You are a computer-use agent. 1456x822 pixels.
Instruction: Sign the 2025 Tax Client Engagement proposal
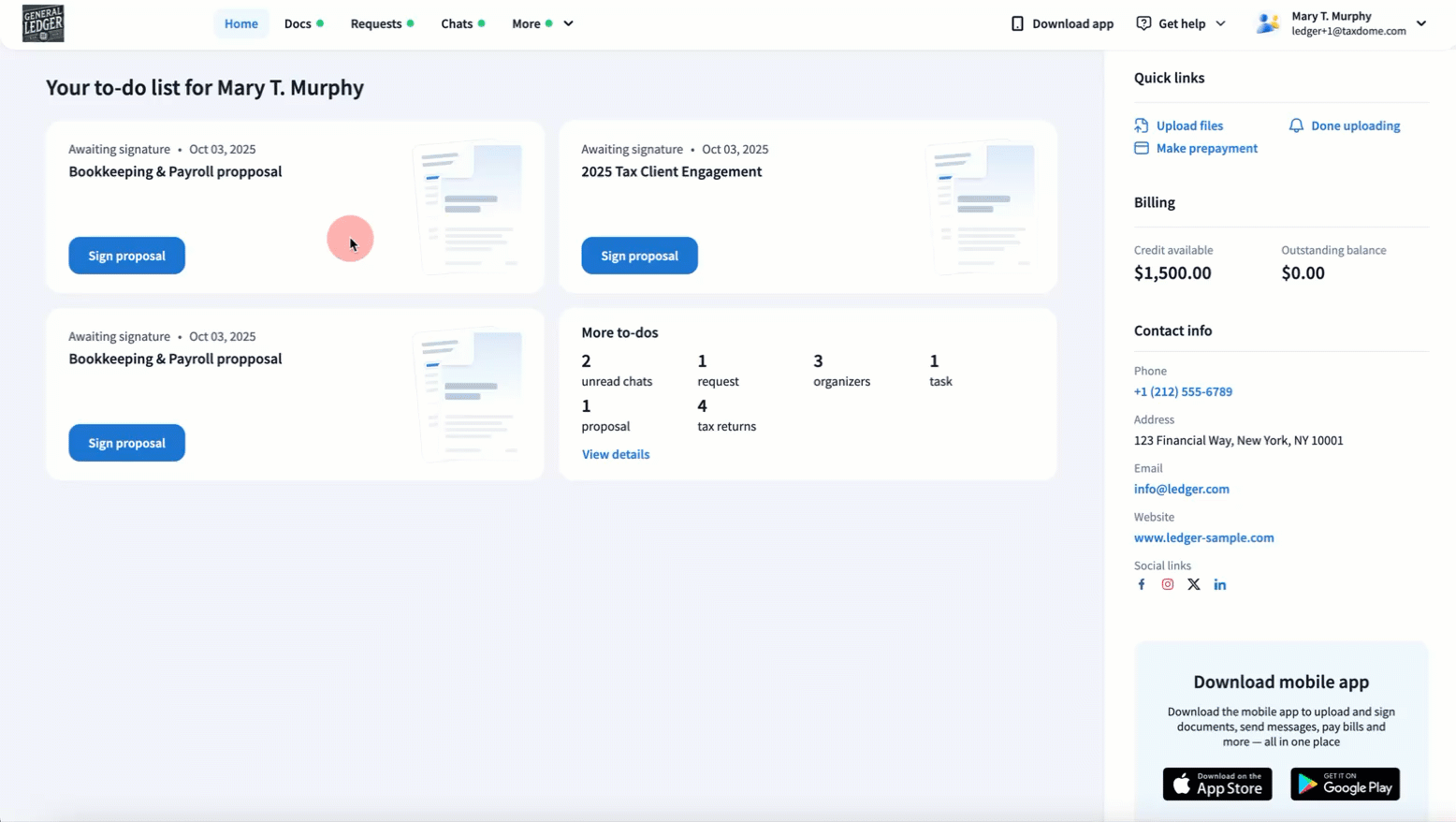(639, 256)
